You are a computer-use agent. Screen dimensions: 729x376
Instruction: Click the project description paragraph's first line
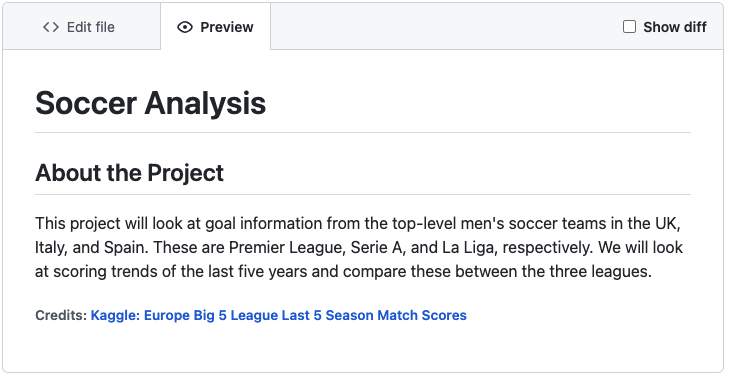(358, 224)
